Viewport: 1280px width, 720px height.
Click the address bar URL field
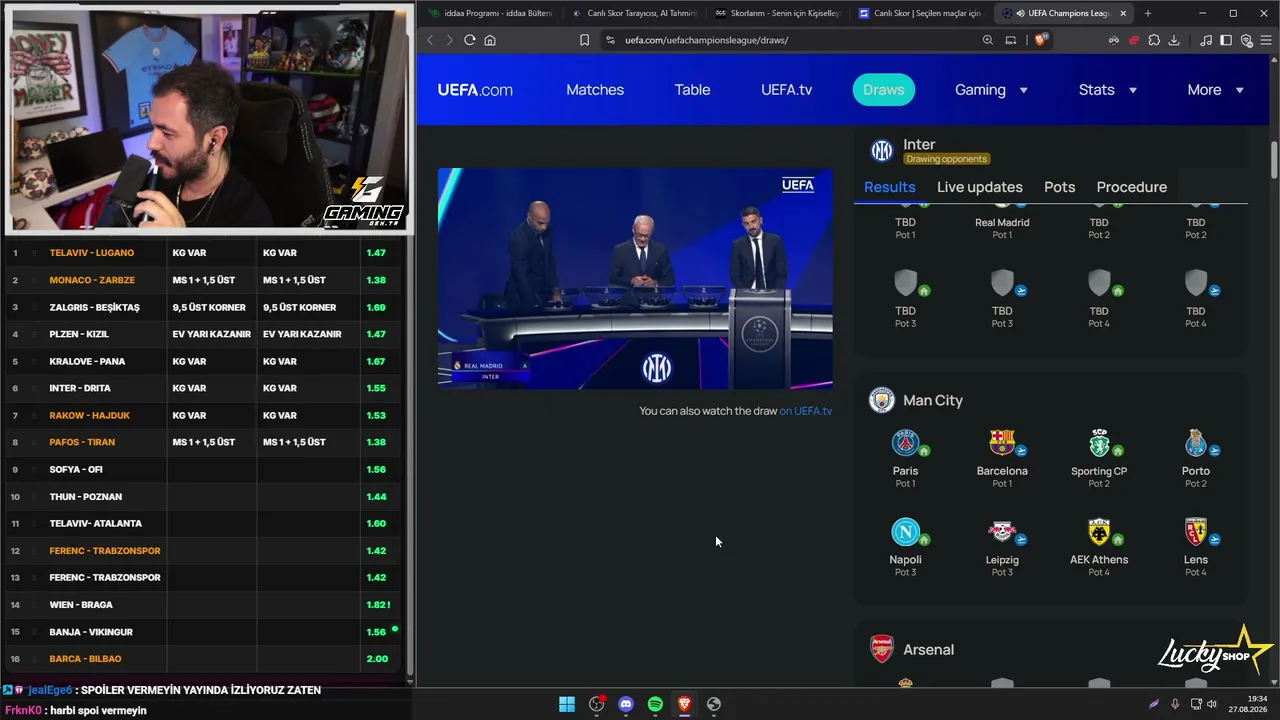point(780,40)
